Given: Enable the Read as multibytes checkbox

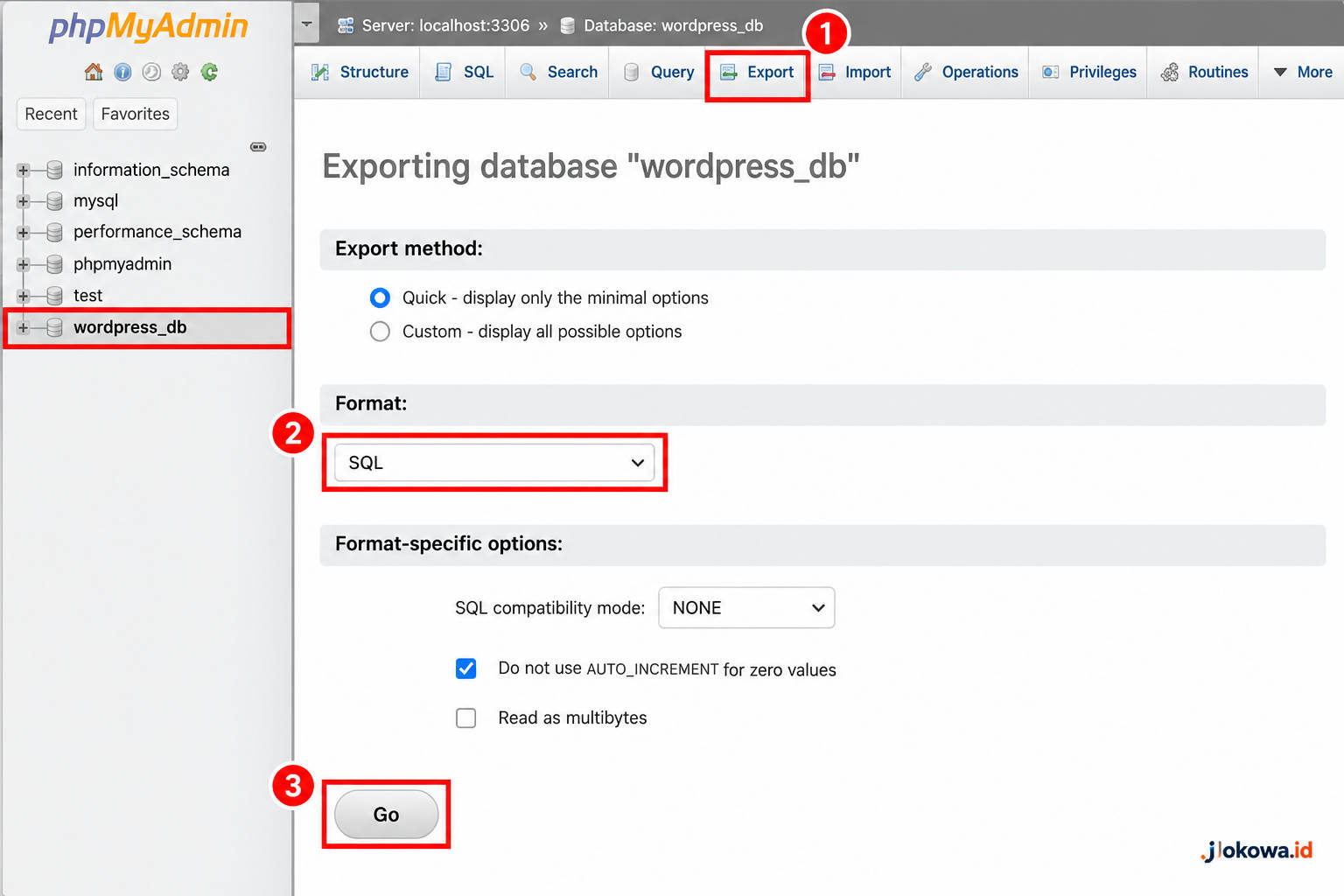Looking at the screenshot, I should (x=466, y=717).
